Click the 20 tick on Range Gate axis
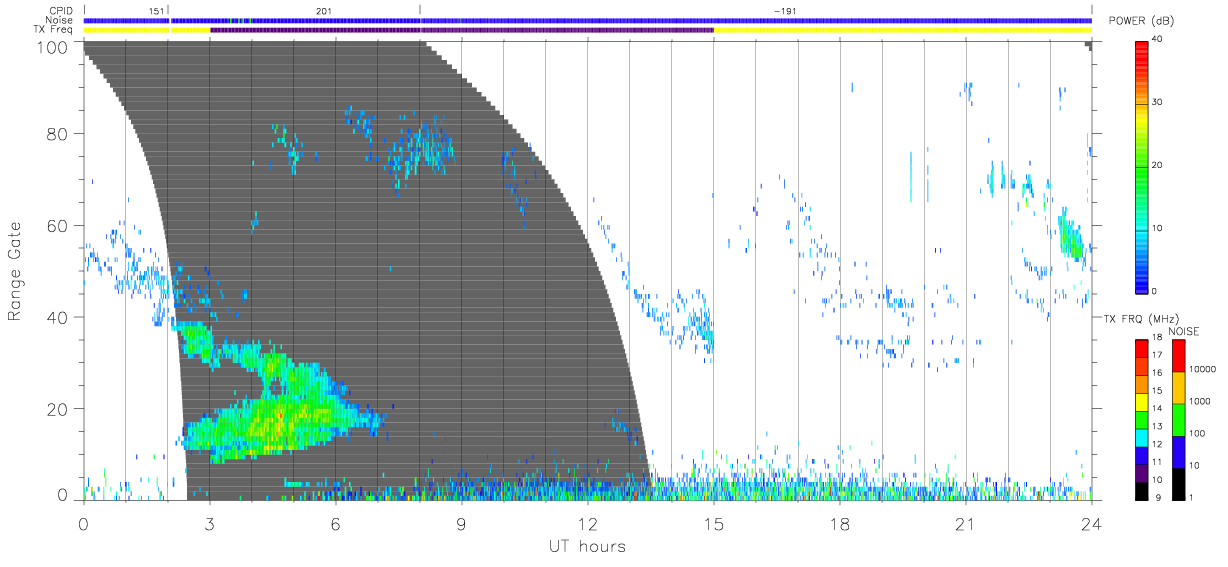Viewport: 1228px width, 567px height. 56,409
